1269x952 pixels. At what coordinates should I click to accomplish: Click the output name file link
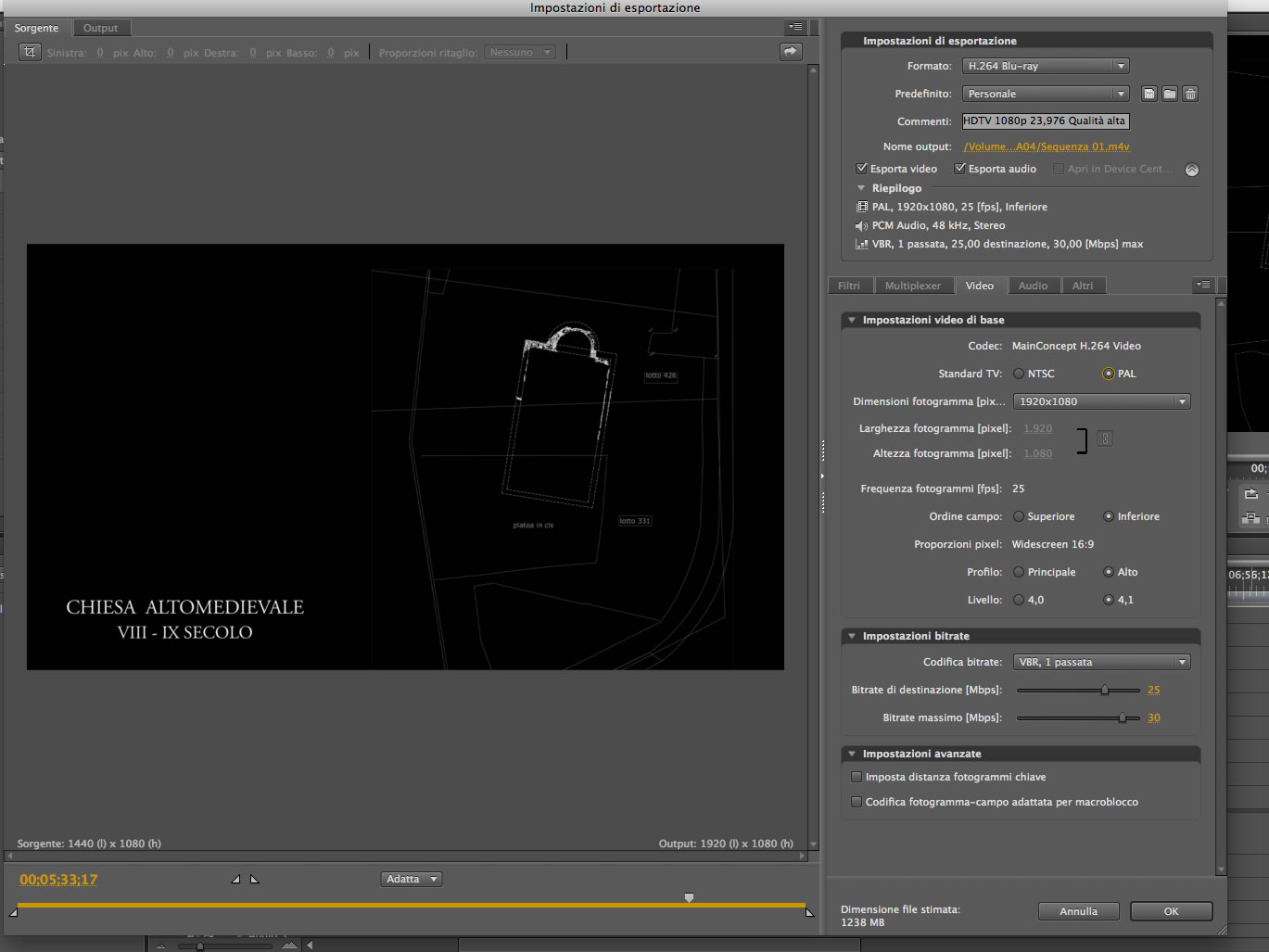pos(1047,146)
